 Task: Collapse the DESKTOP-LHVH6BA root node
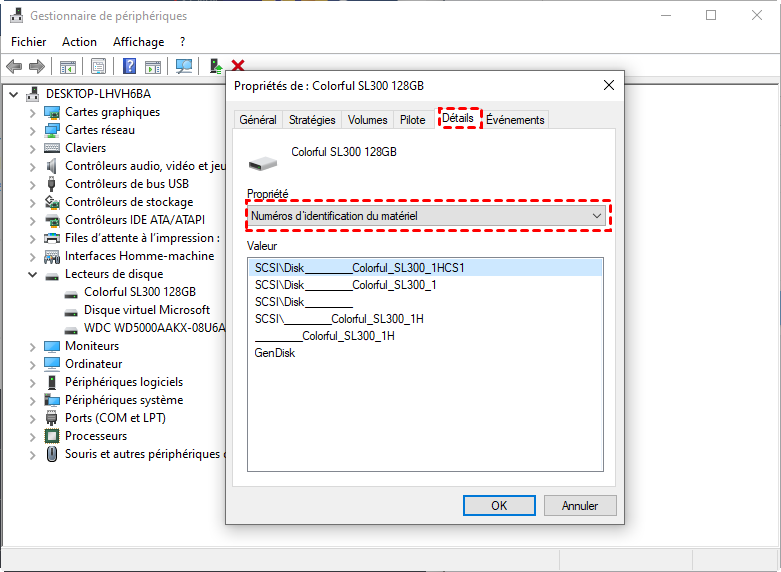13,94
